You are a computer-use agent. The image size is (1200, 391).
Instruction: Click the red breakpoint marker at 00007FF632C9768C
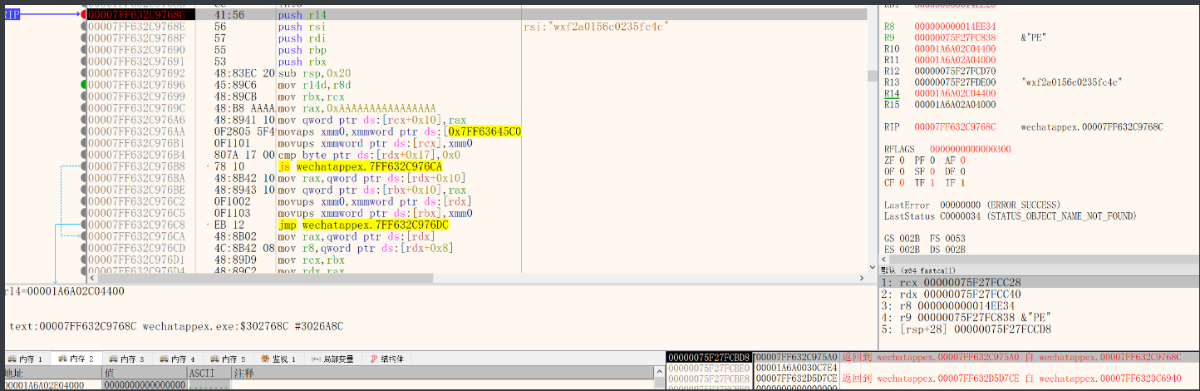pos(83,16)
